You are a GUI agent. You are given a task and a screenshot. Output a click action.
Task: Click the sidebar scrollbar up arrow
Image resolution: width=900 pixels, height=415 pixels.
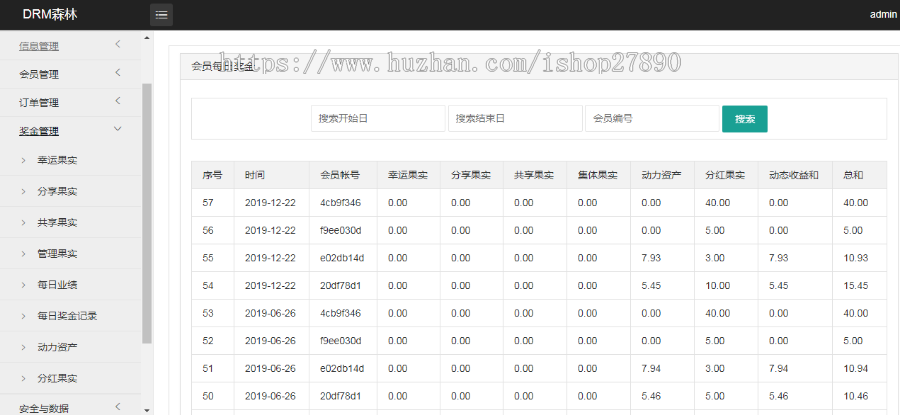point(146,38)
